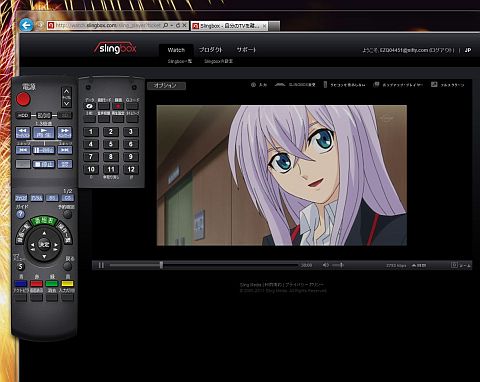
Task: Click the down arrow on the remote D-pad
Action: coord(44,256)
